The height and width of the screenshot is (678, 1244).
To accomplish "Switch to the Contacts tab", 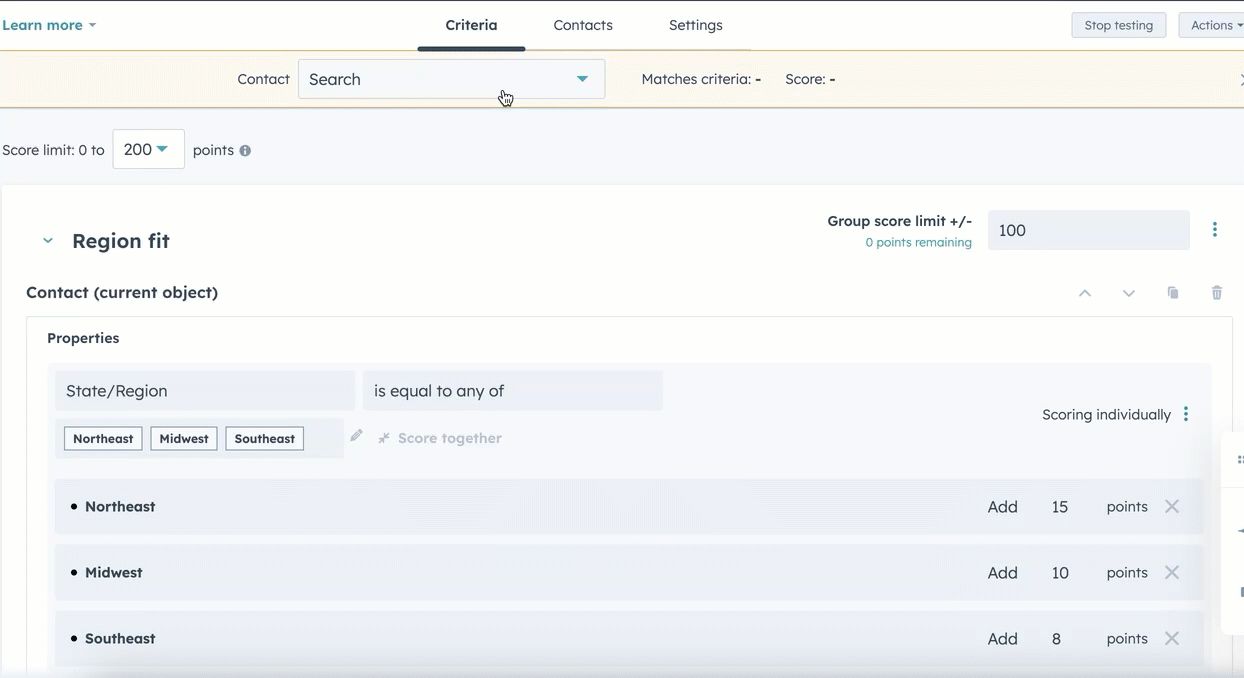I will pos(583,24).
